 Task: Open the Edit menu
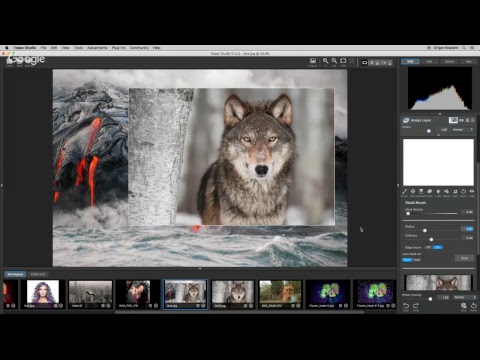tap(54, 48)
